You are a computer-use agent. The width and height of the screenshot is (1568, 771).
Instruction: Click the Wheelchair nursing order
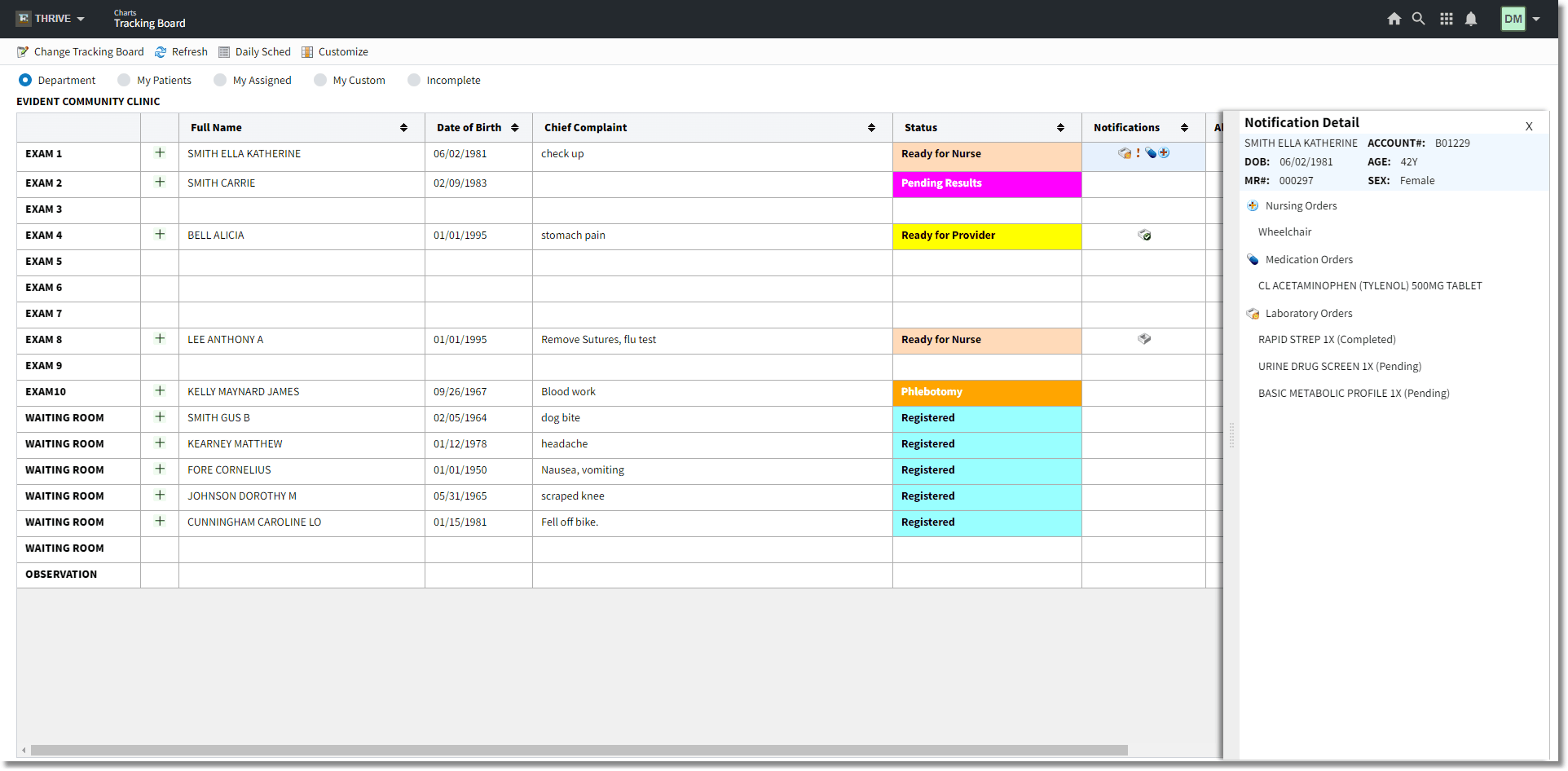[x=1284, y=232]
